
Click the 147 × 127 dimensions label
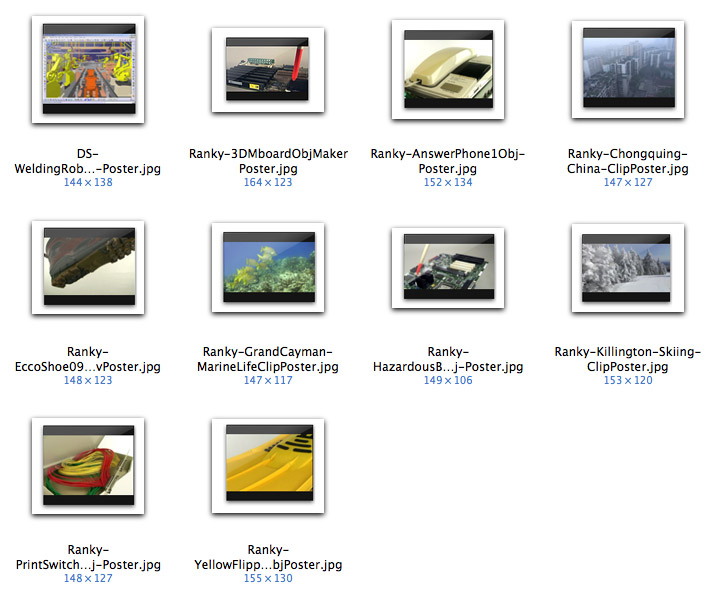628,182
